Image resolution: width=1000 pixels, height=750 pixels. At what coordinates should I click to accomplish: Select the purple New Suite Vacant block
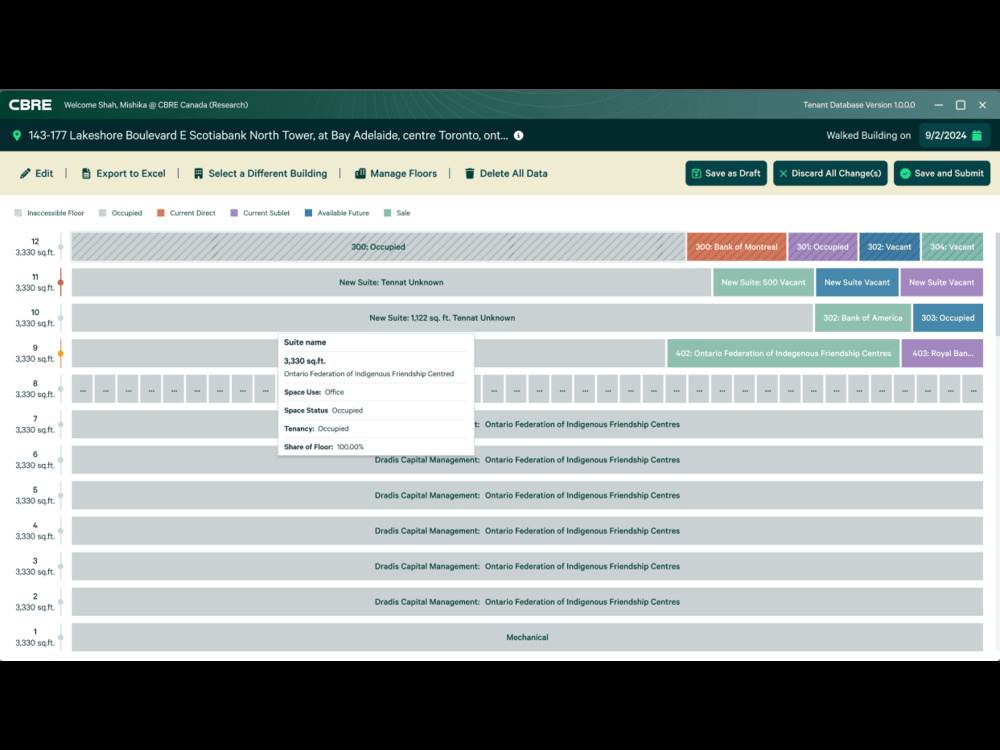pos(942,283)
